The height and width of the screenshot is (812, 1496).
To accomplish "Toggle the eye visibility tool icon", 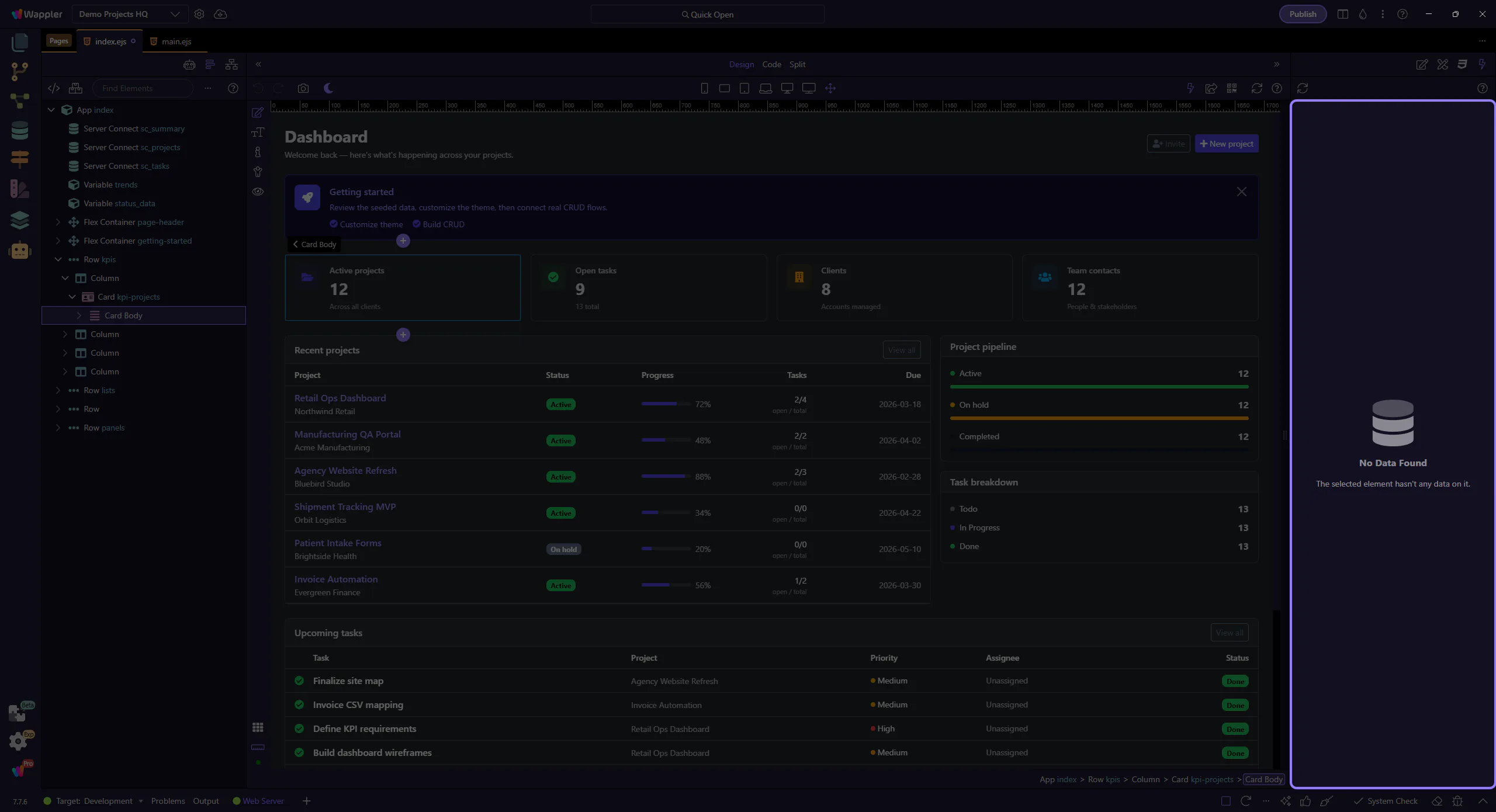I will pyautogui.click(x=258, y=192).
